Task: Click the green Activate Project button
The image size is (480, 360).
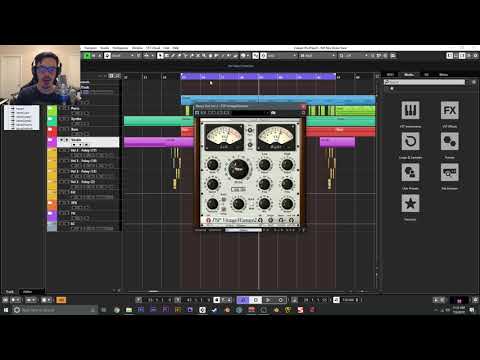Action: [x=87, y=56]
